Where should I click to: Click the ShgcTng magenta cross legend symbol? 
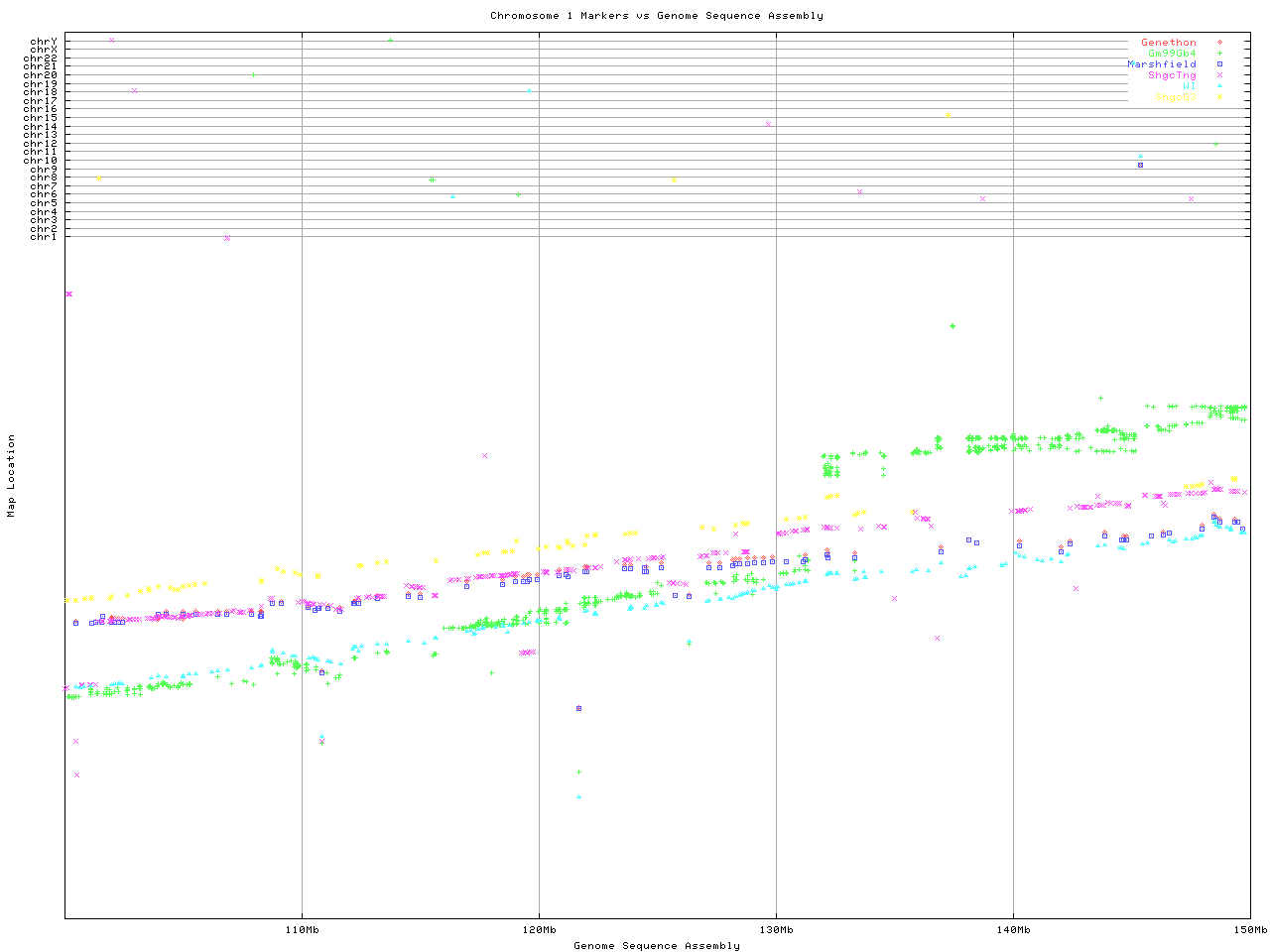click(1219, 75)
